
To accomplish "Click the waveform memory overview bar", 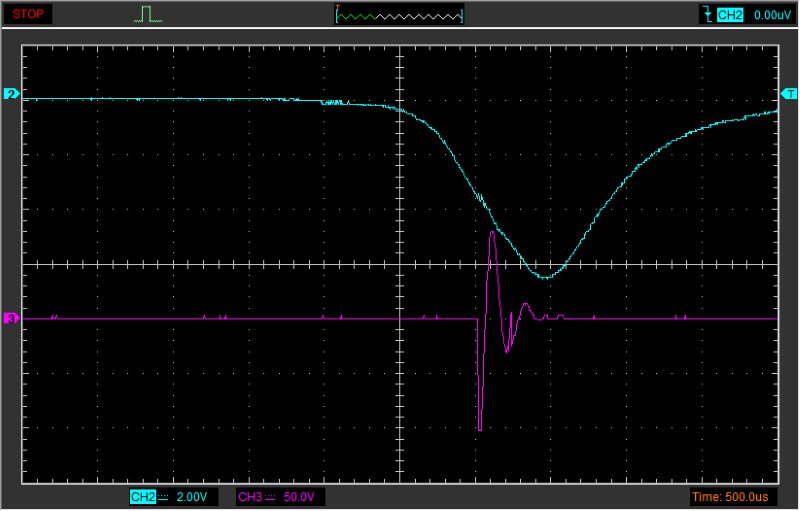I will tap(399, 16).
